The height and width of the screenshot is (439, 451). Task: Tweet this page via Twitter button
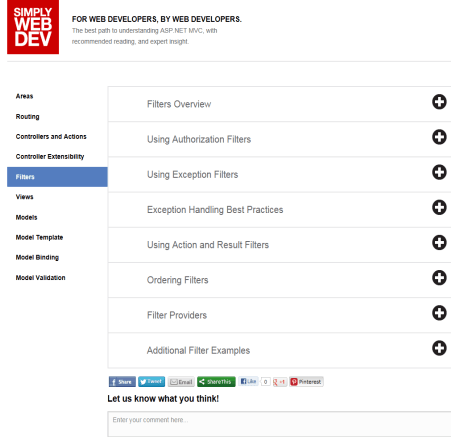(x=151, y=381)
